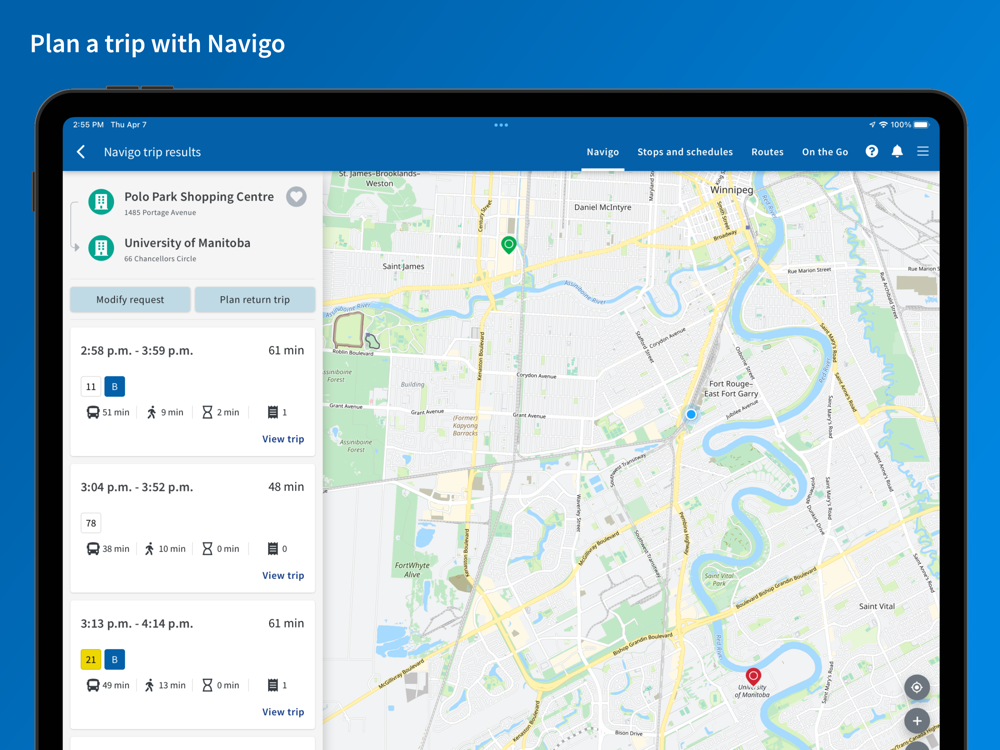The width and height of the screenshot is (1000, 750).
Task: Click yellow route 21 badge
Action: (x=91, y=659)
